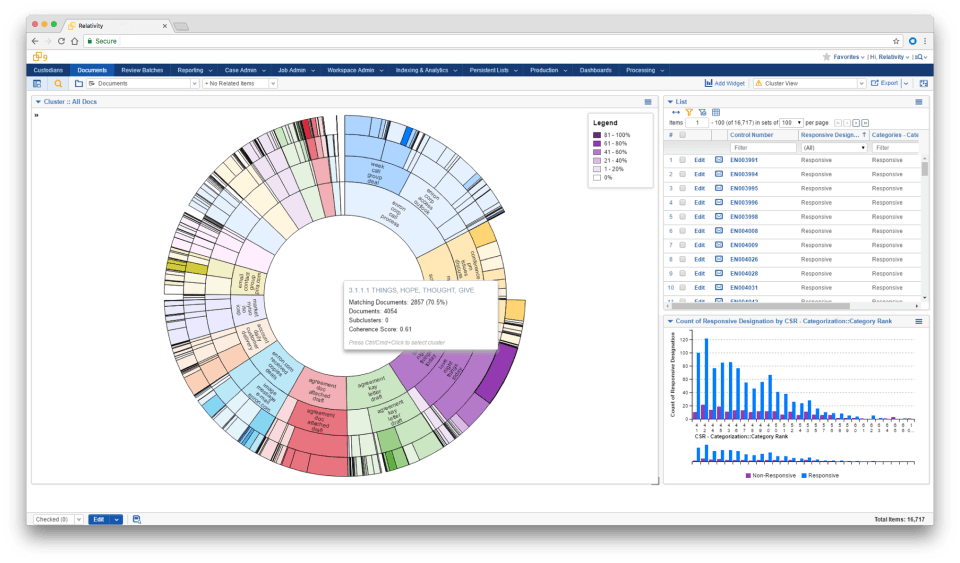Click the email icon for EN003991
The image size is (960, 563).
point(718,160)
